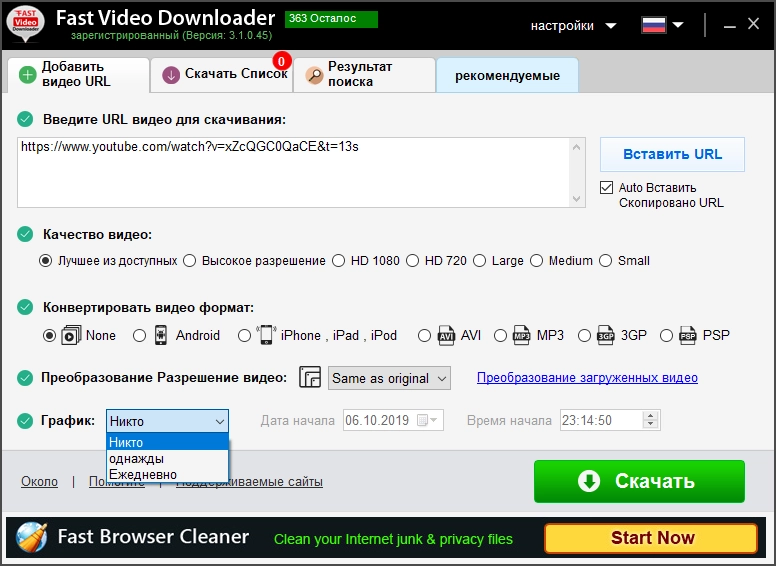Click the red 0 counter badge
The image size is (776, 566).
click(x=282, y=61)
